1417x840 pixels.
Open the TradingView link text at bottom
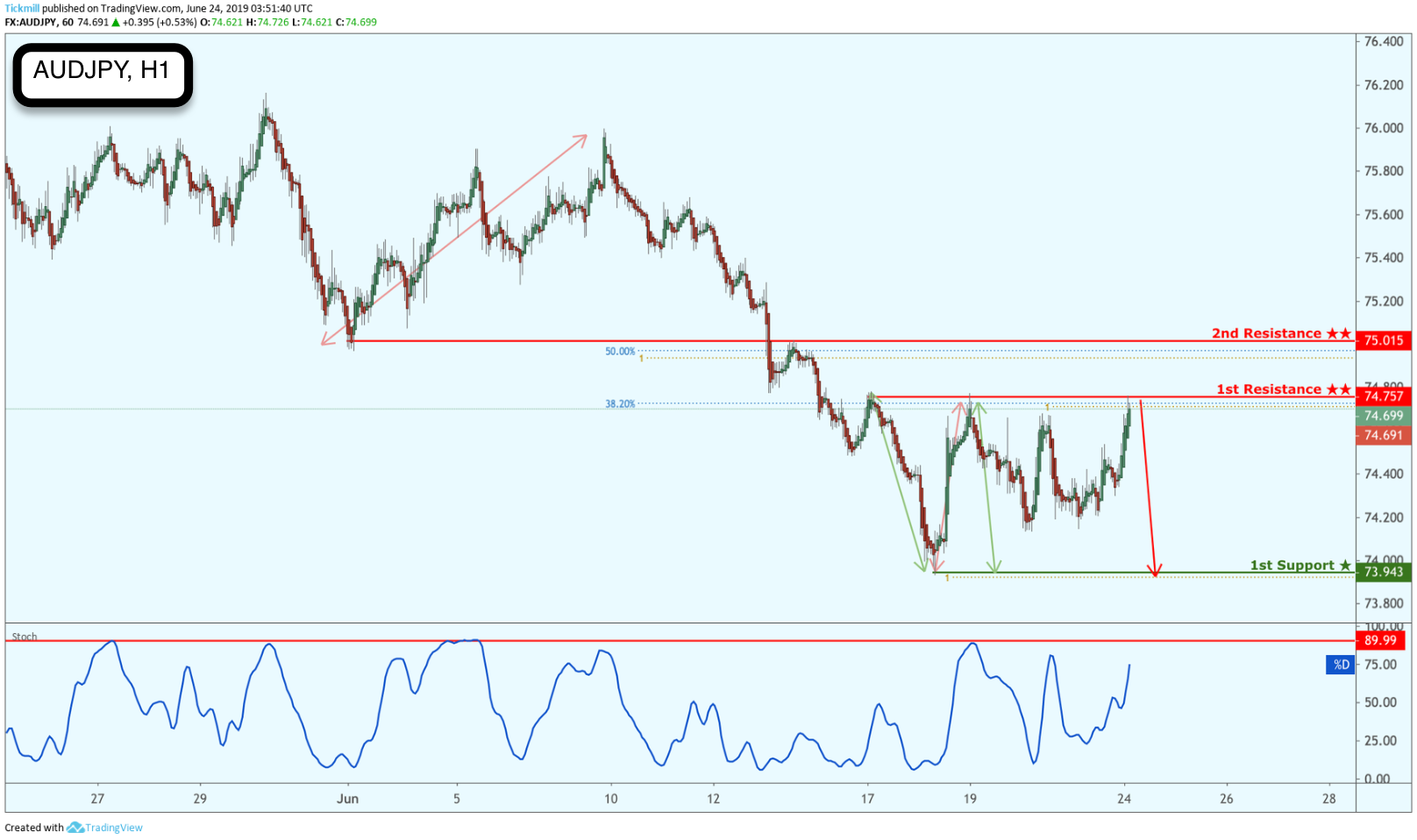pos(114,828)
